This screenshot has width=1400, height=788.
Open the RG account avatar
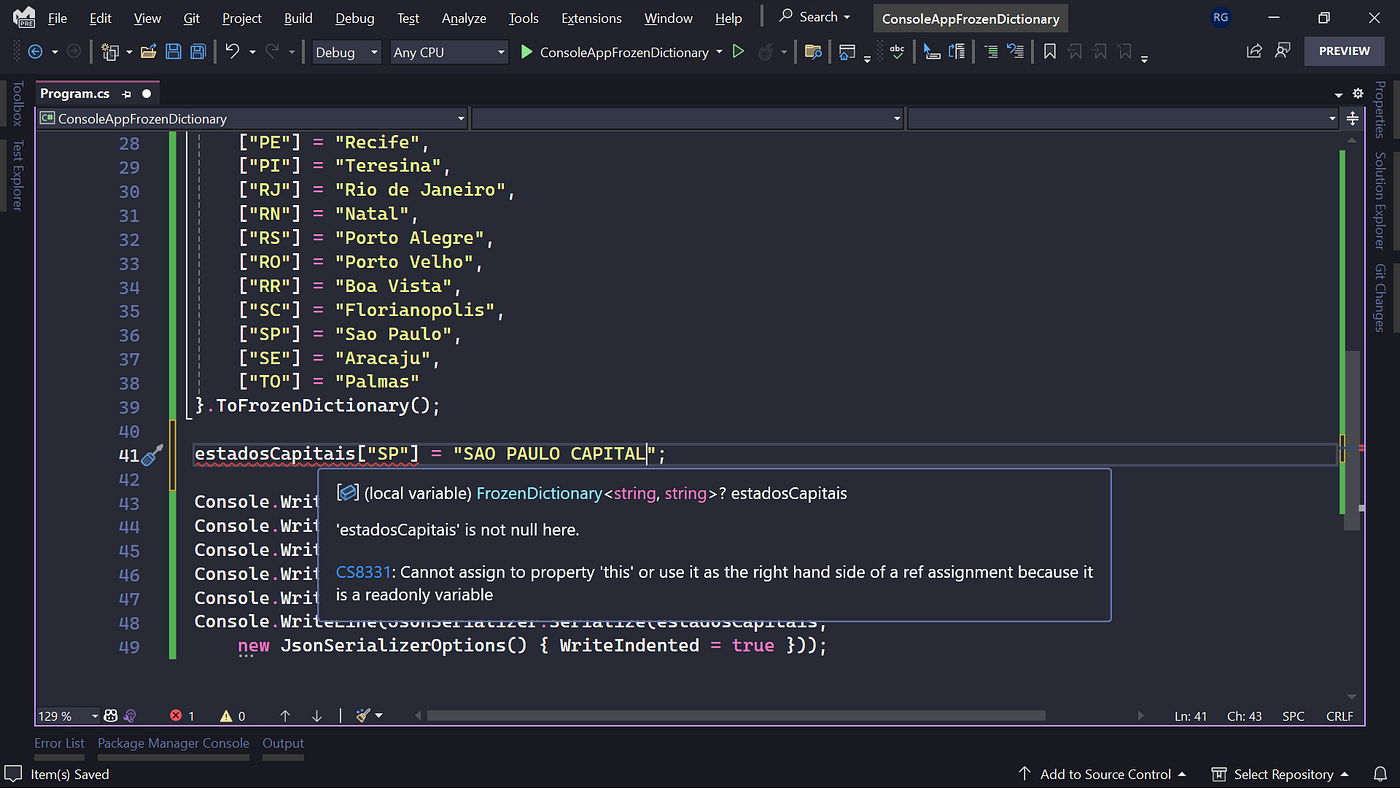pos(1220,18)
